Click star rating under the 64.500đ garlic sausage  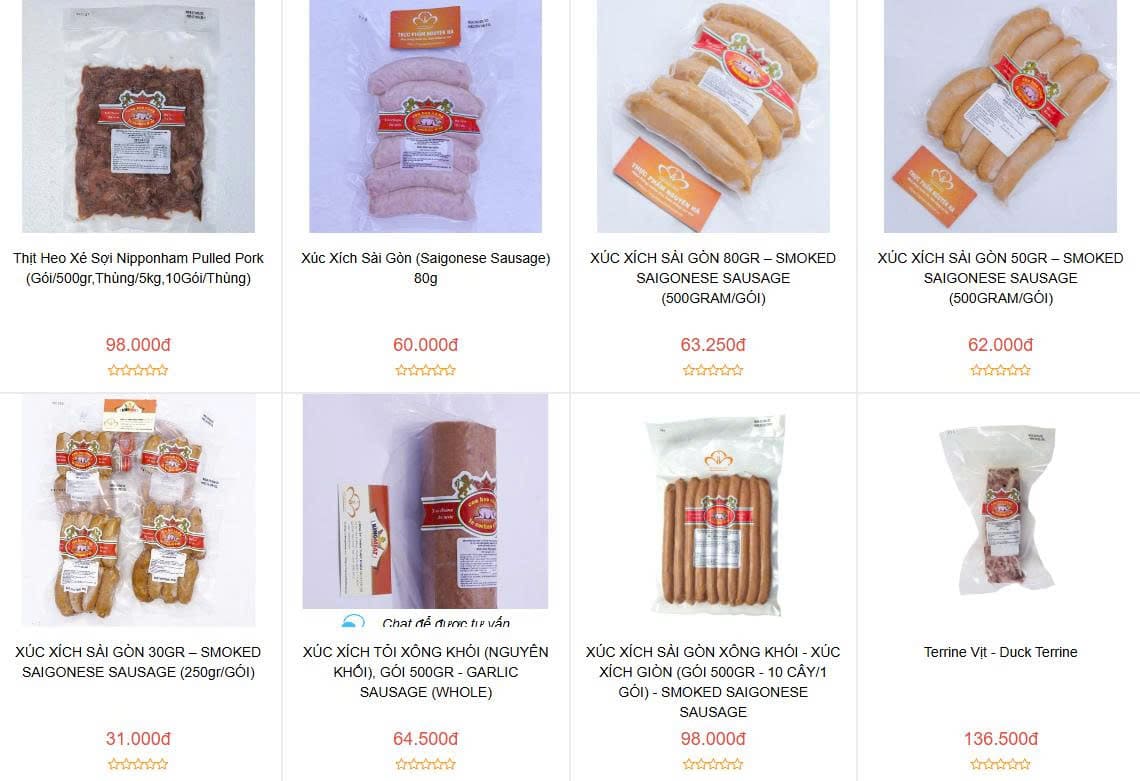tap(425, 764)
